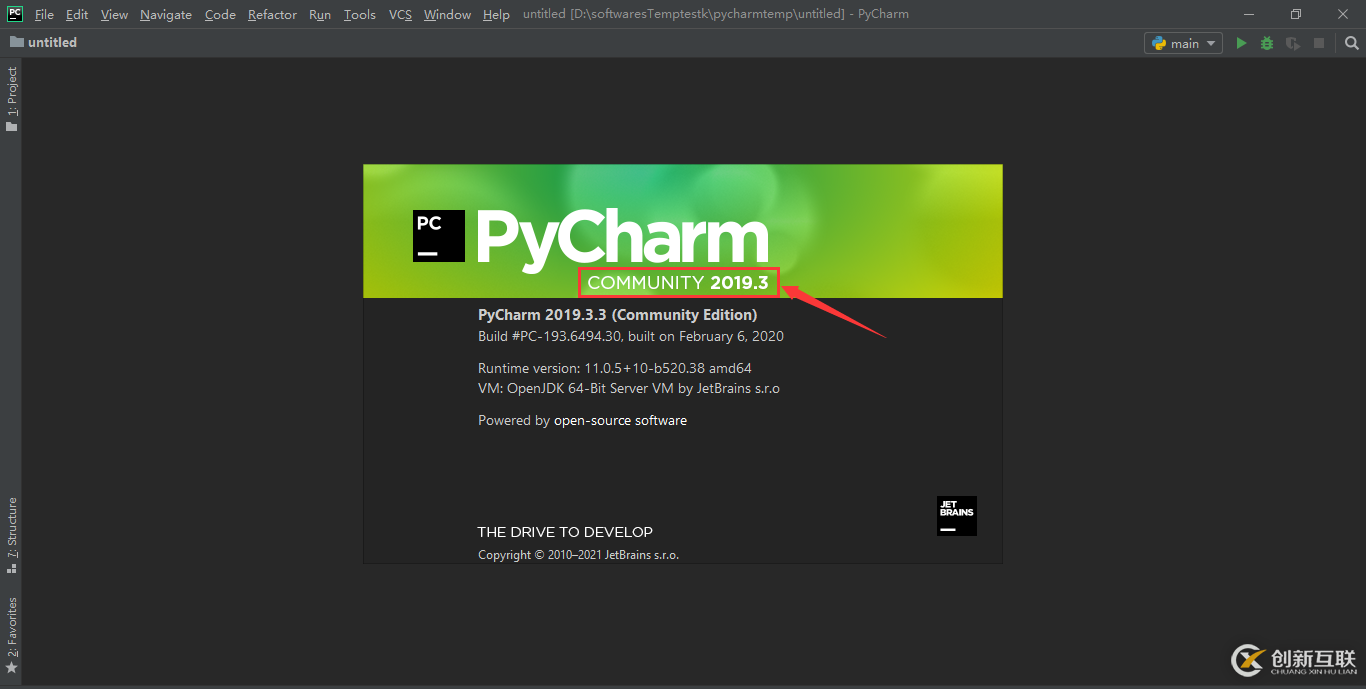Click the untitled breadcrumb in the navigation bar
Image resolution: width=1366 pixels, height=689 pixels.
[x=52, y=42]
